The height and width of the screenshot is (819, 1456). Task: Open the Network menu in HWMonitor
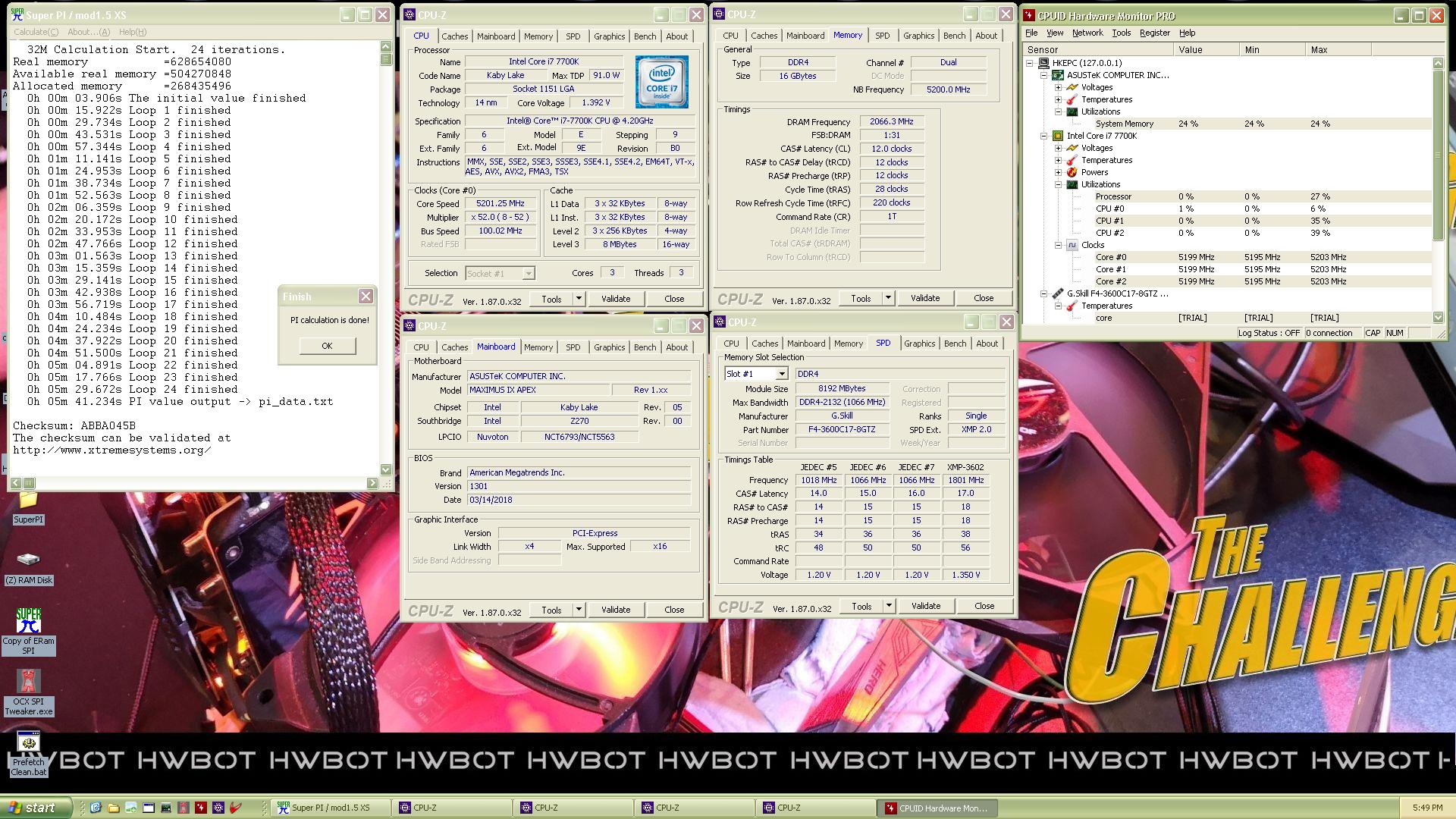point(1087,33)
